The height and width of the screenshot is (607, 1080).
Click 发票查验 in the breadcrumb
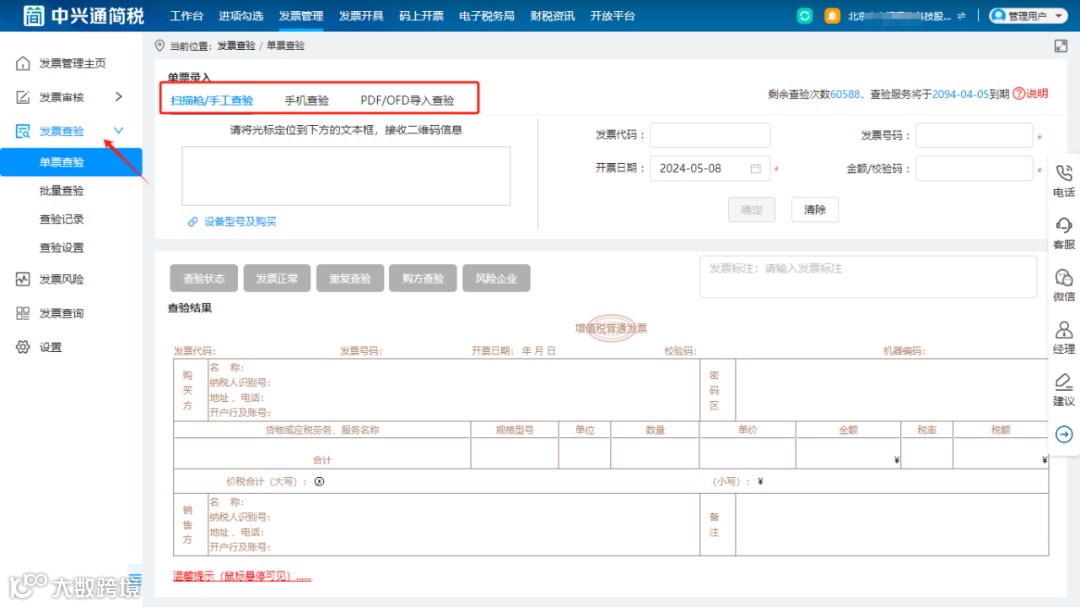coord(236,45)
